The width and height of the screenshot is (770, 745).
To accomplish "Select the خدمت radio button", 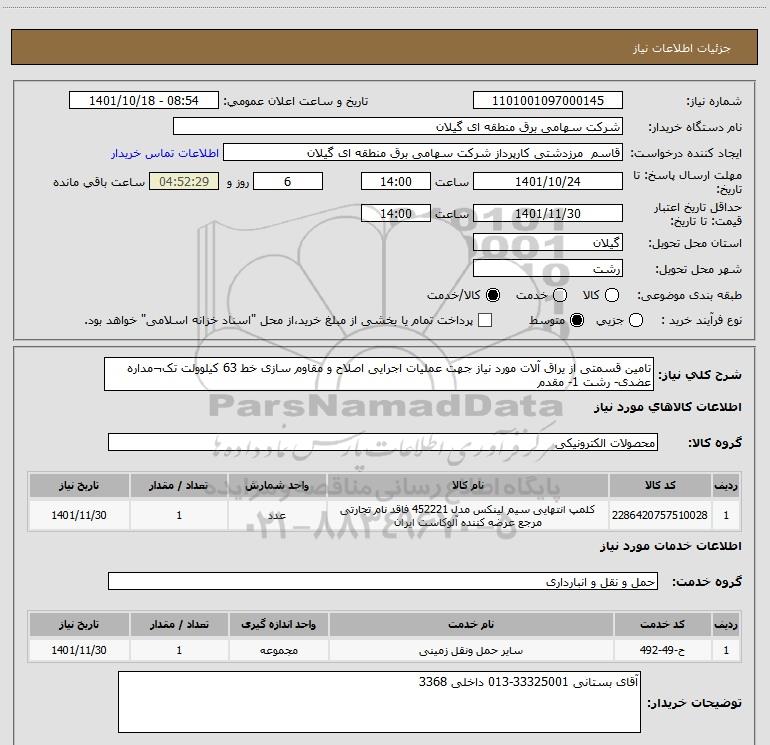I will point(560,295).
